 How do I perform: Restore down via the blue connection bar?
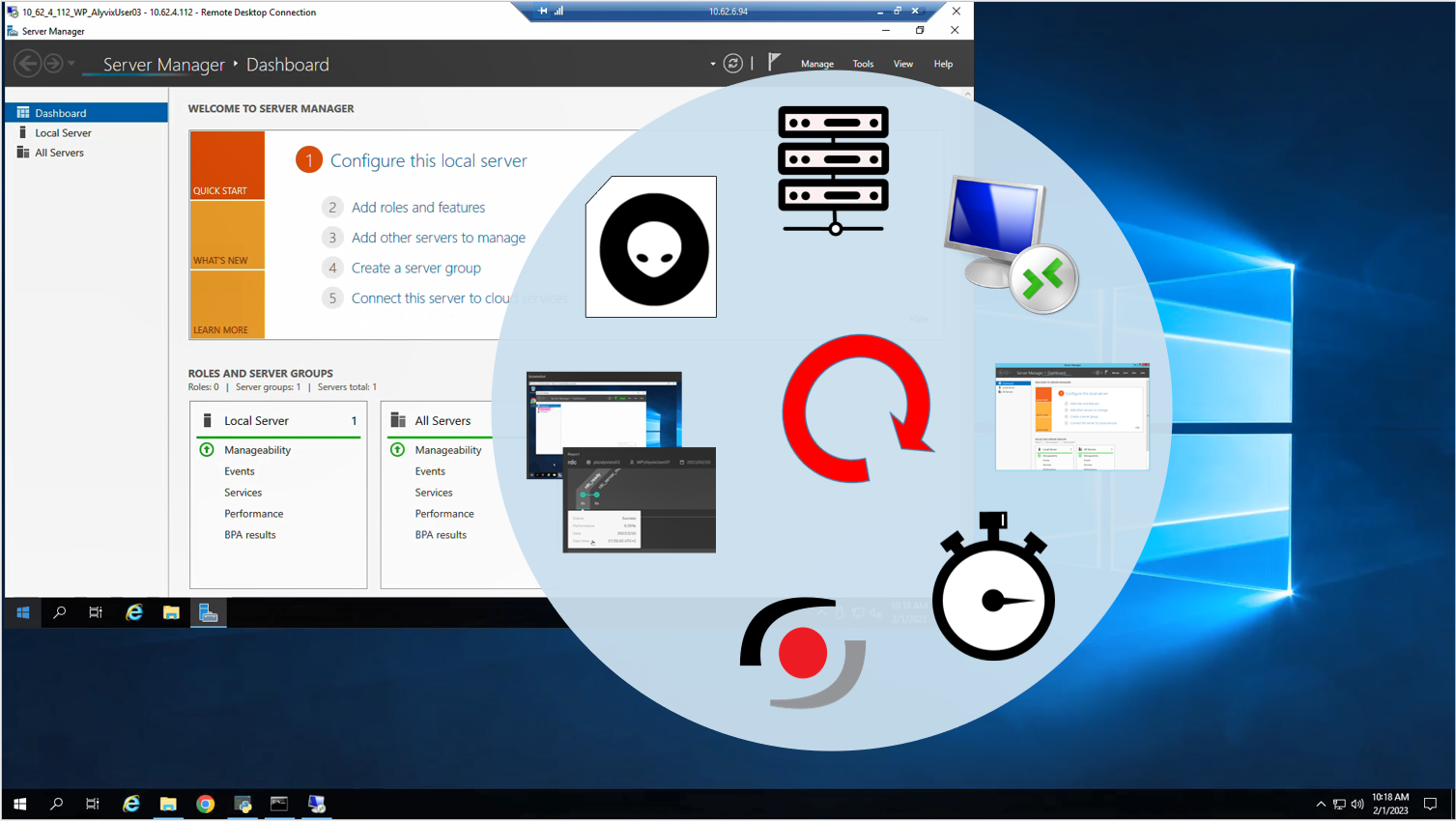[898, 11]
